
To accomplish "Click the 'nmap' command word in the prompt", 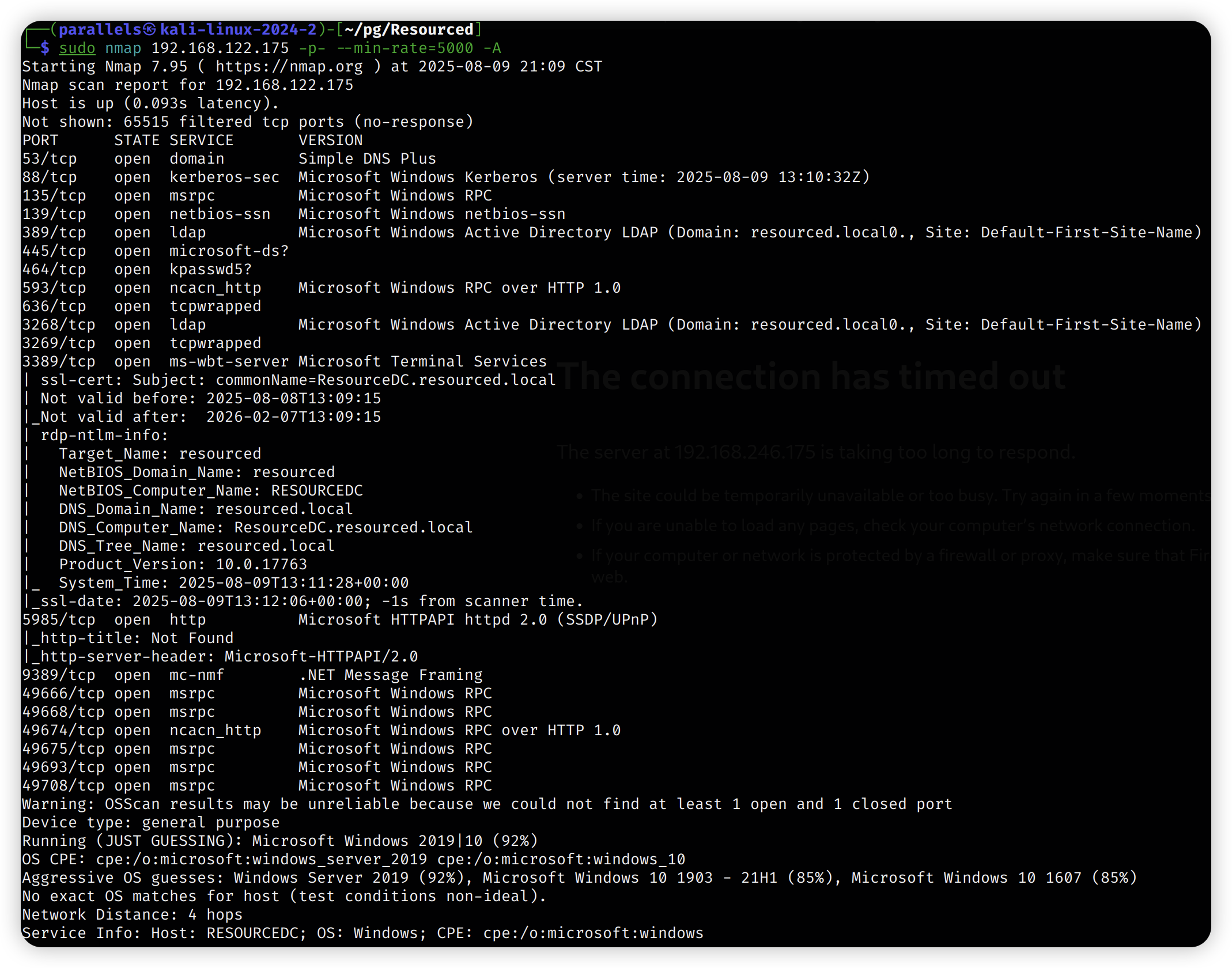I will (123, 48).
